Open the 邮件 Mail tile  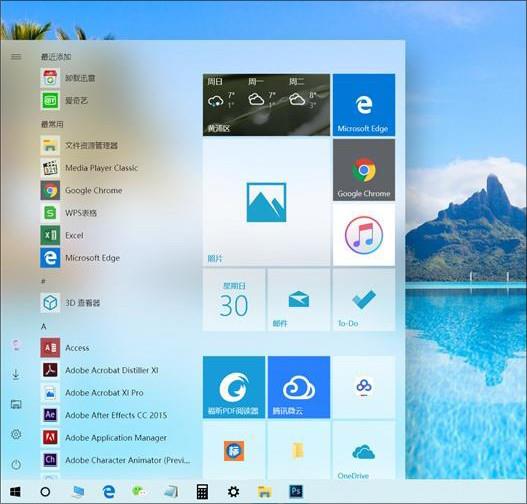[x=299, y=300]
